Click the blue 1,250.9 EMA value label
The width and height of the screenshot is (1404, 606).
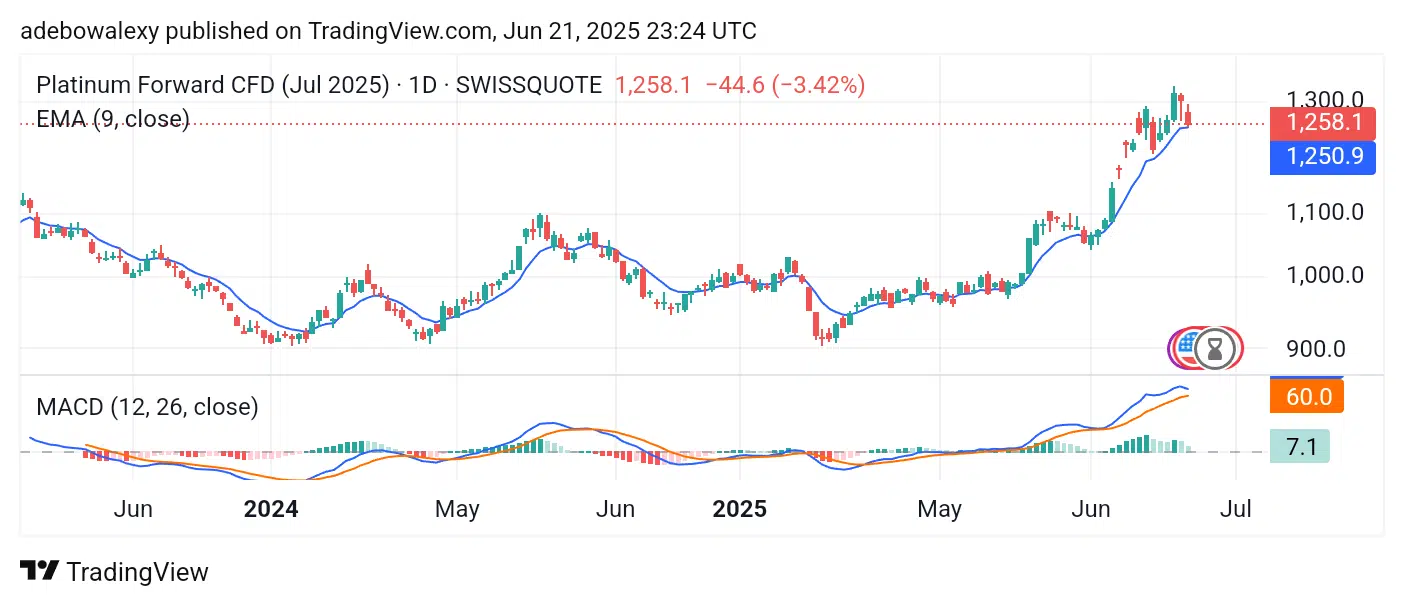click(1322, 157)
